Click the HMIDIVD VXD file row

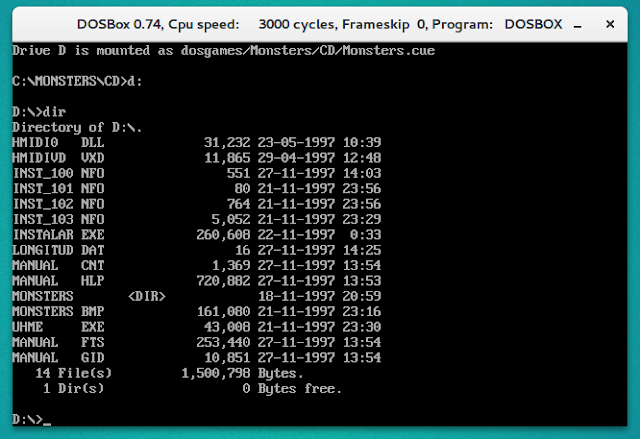click(x=197, y=158)
